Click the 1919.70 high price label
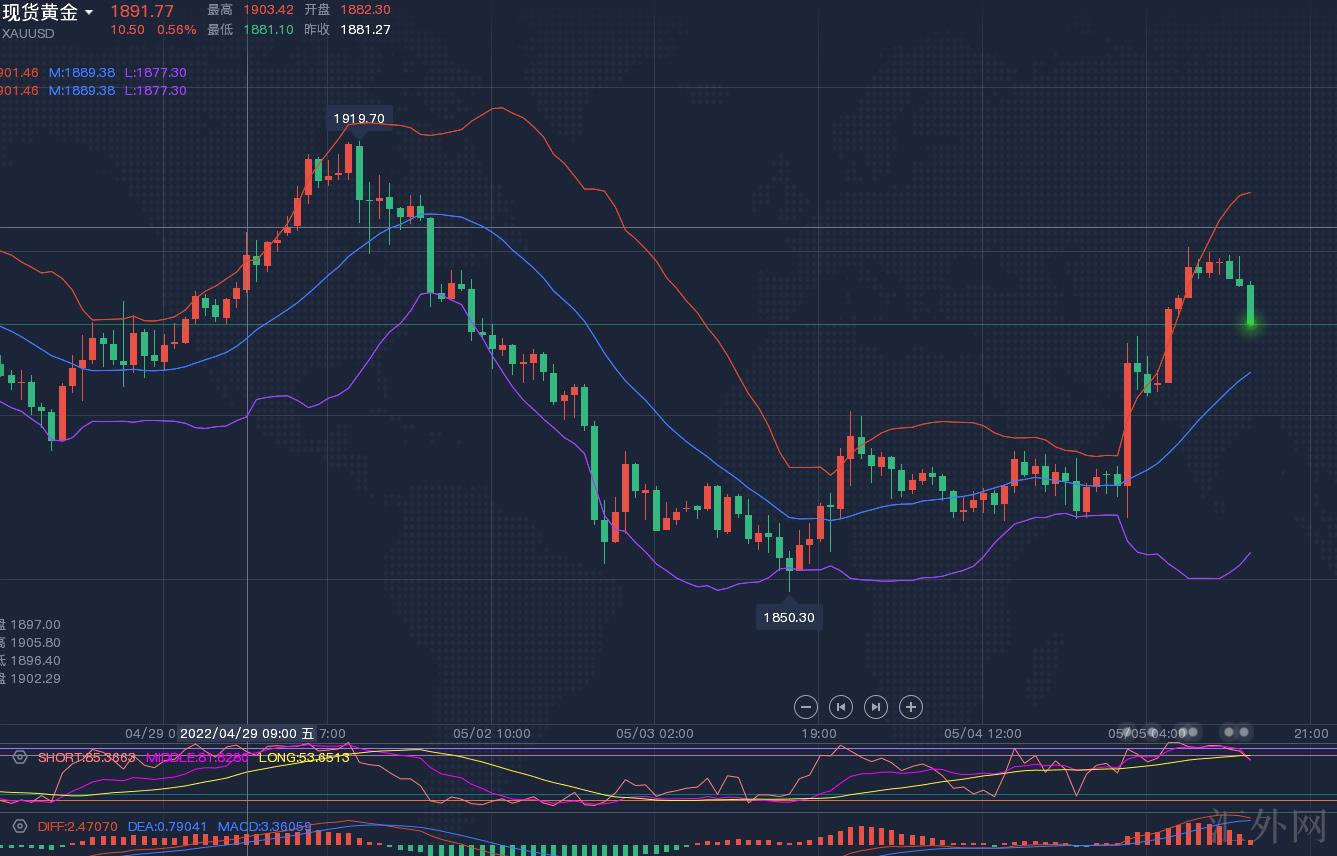1337x856 pixels. click(x=359, y=118)
